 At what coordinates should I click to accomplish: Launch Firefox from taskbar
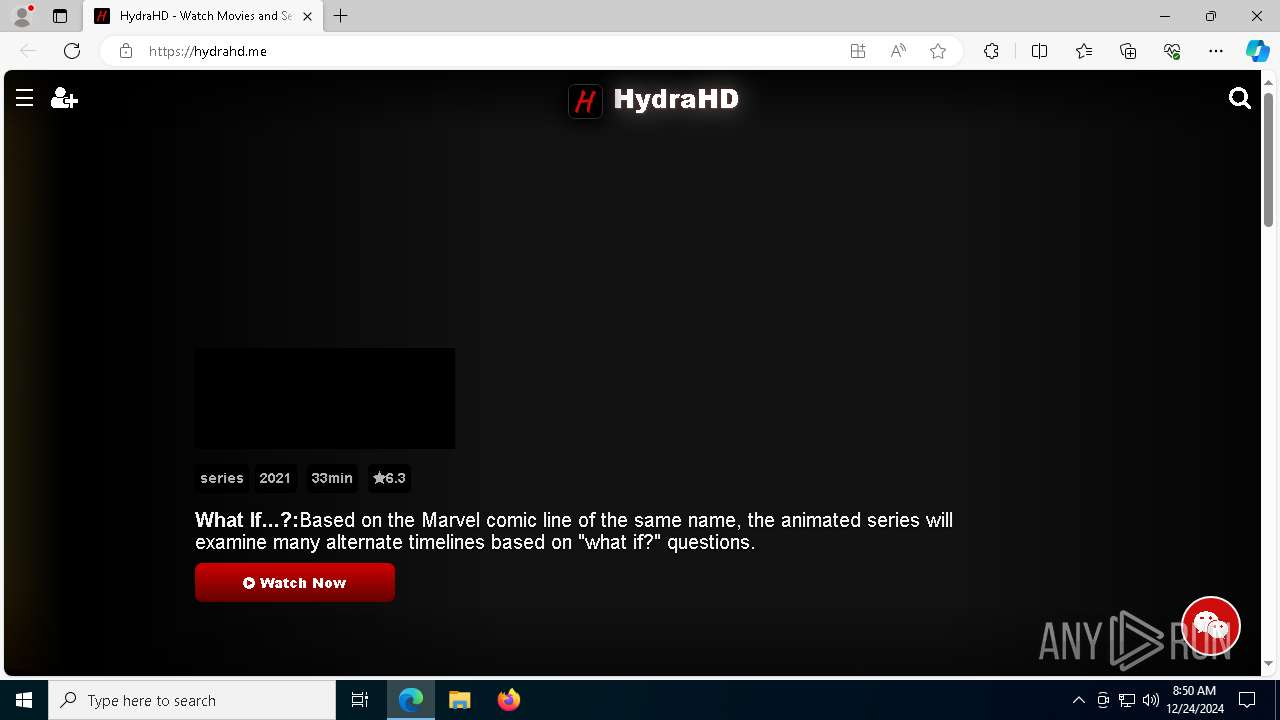[509, 700]
